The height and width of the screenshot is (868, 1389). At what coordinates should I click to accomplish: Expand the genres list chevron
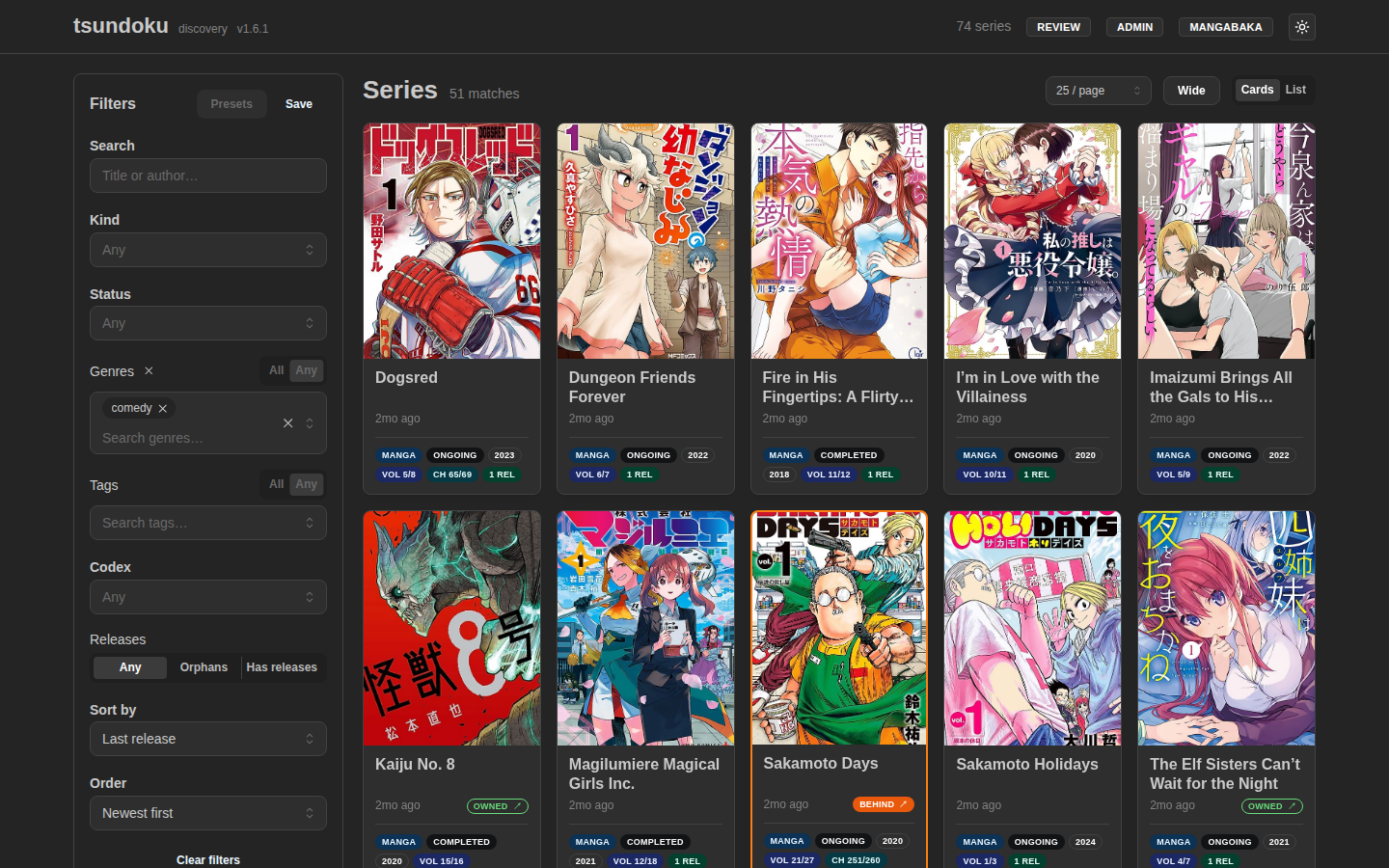point(310,422)
